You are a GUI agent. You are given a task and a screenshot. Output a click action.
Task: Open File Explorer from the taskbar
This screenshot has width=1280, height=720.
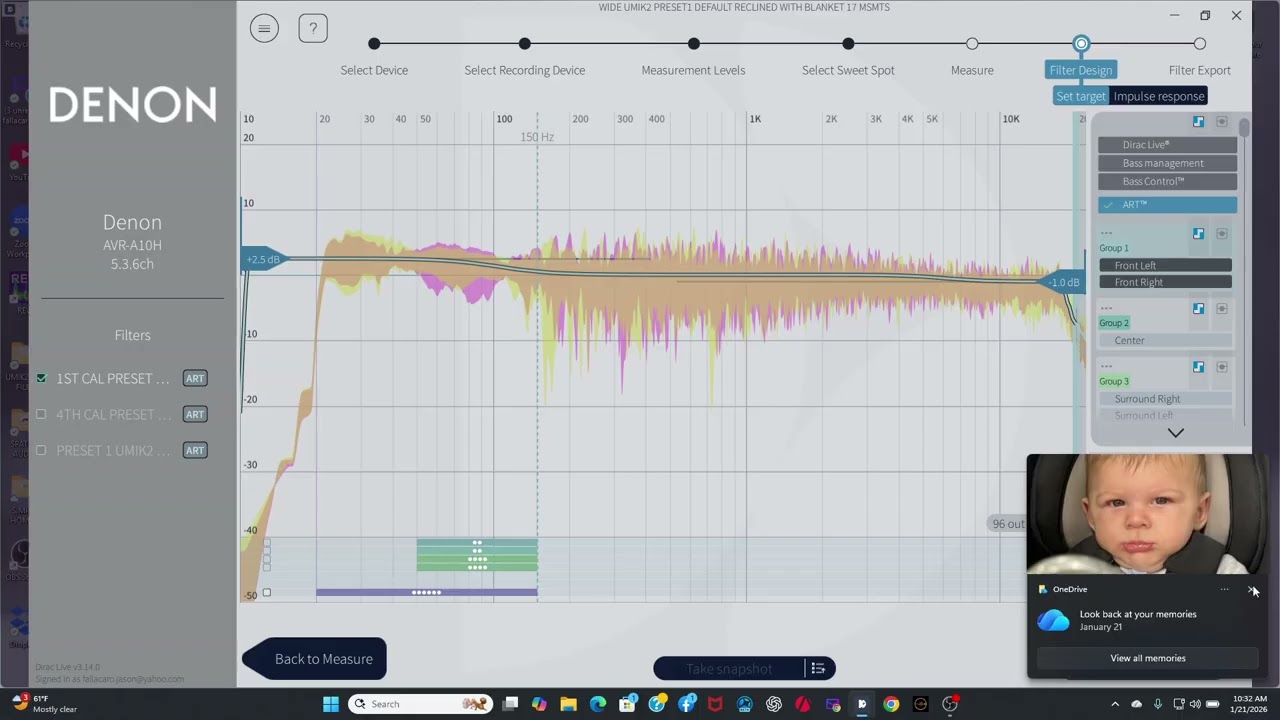click(568, 704)
